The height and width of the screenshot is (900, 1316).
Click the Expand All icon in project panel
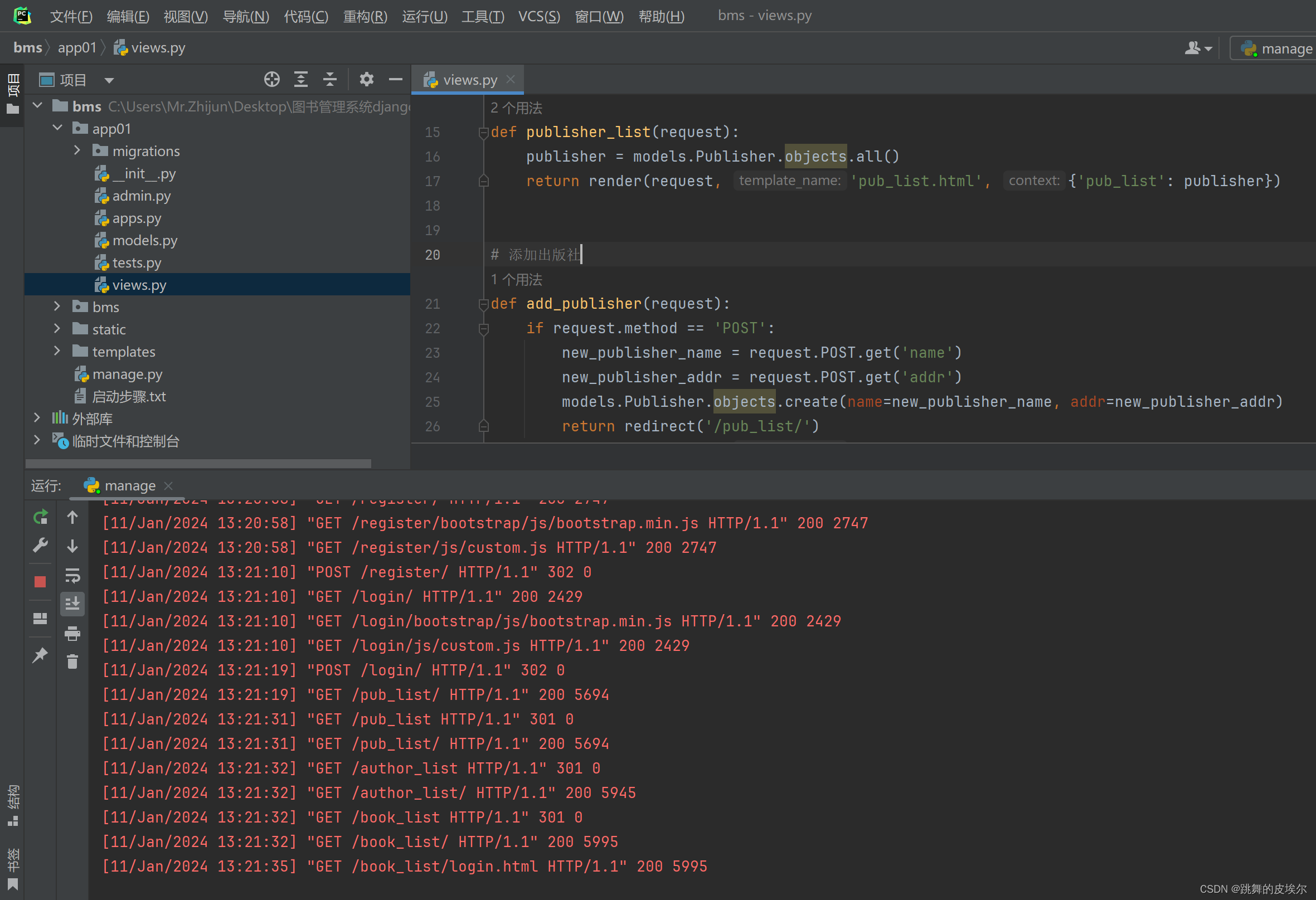coord(300,80)
